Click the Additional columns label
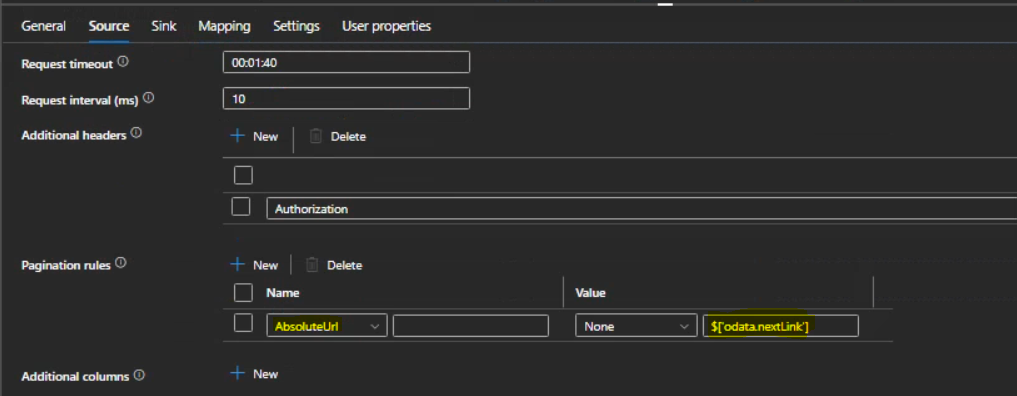The height and width of the screenshot is (396, 1017). (x=76, y=377)
